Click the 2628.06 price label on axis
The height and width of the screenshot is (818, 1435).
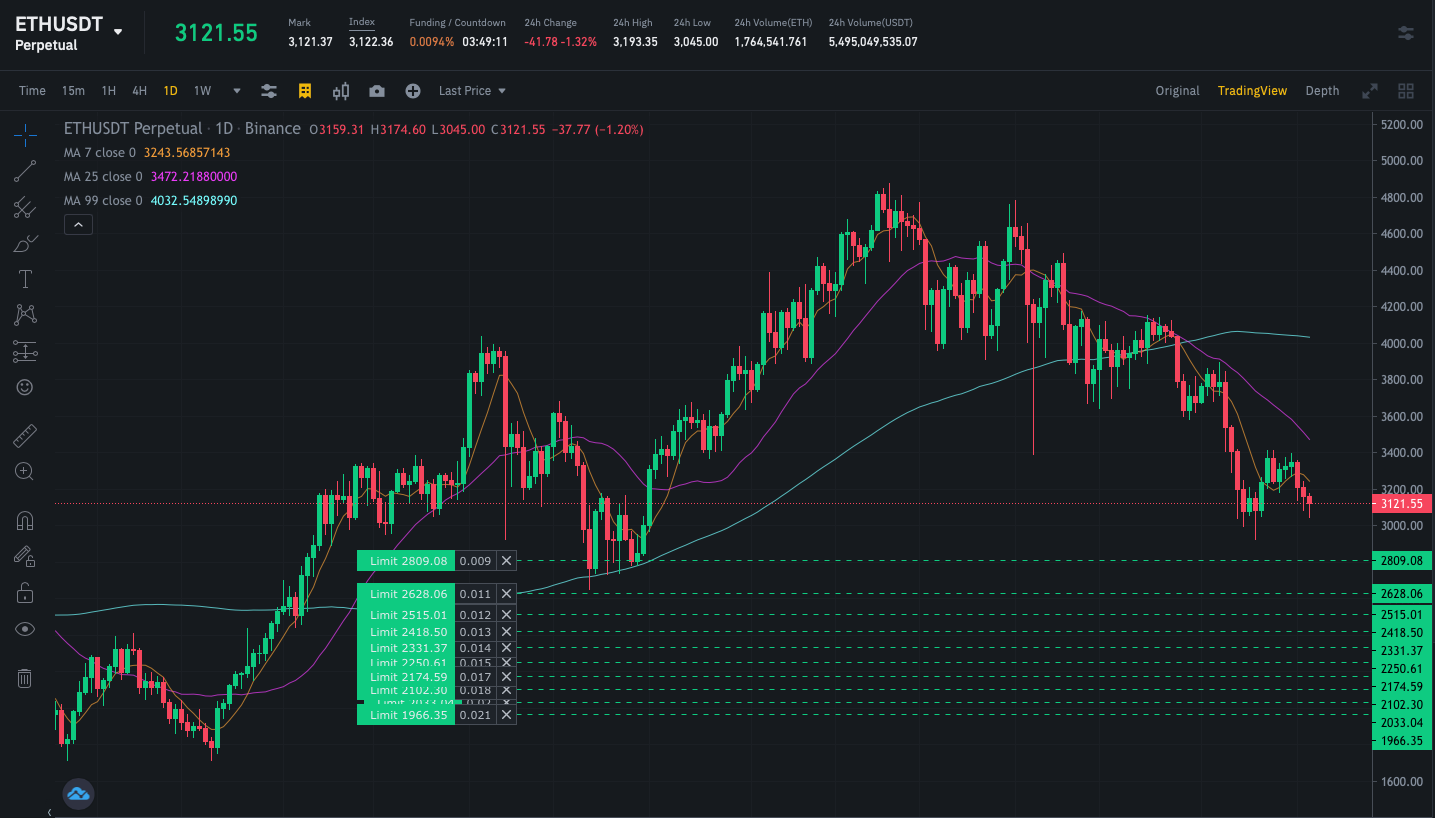tap(1401, 594)
